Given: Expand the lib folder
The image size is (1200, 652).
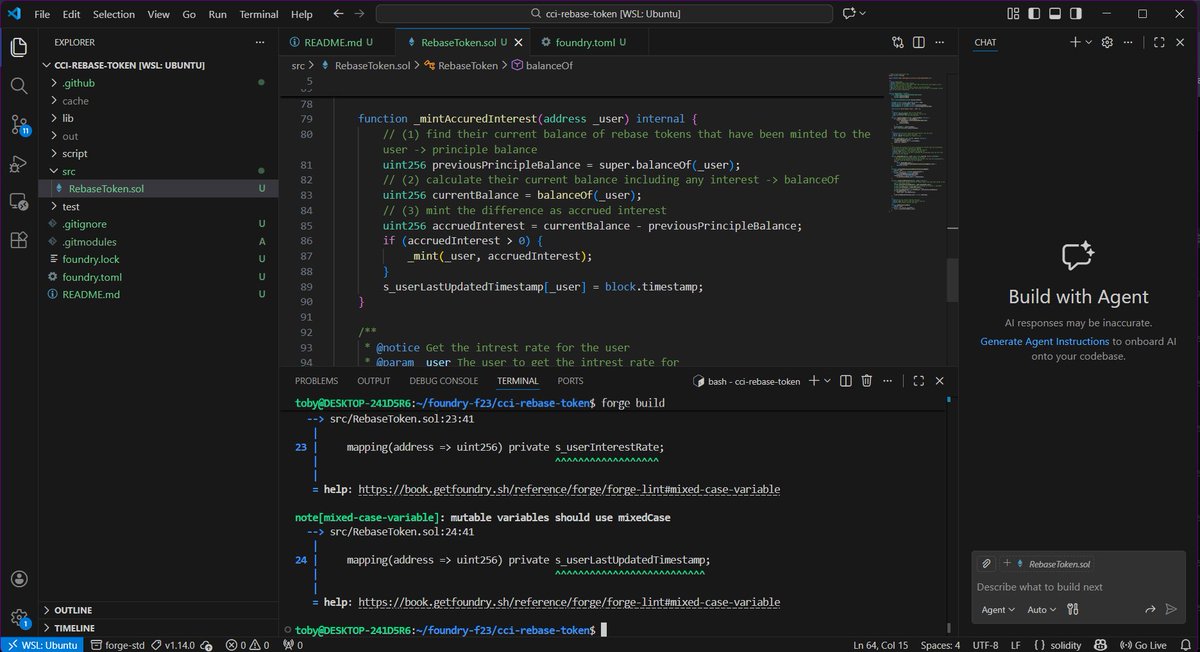Looking at the screenshot, I should click(159, 118).
